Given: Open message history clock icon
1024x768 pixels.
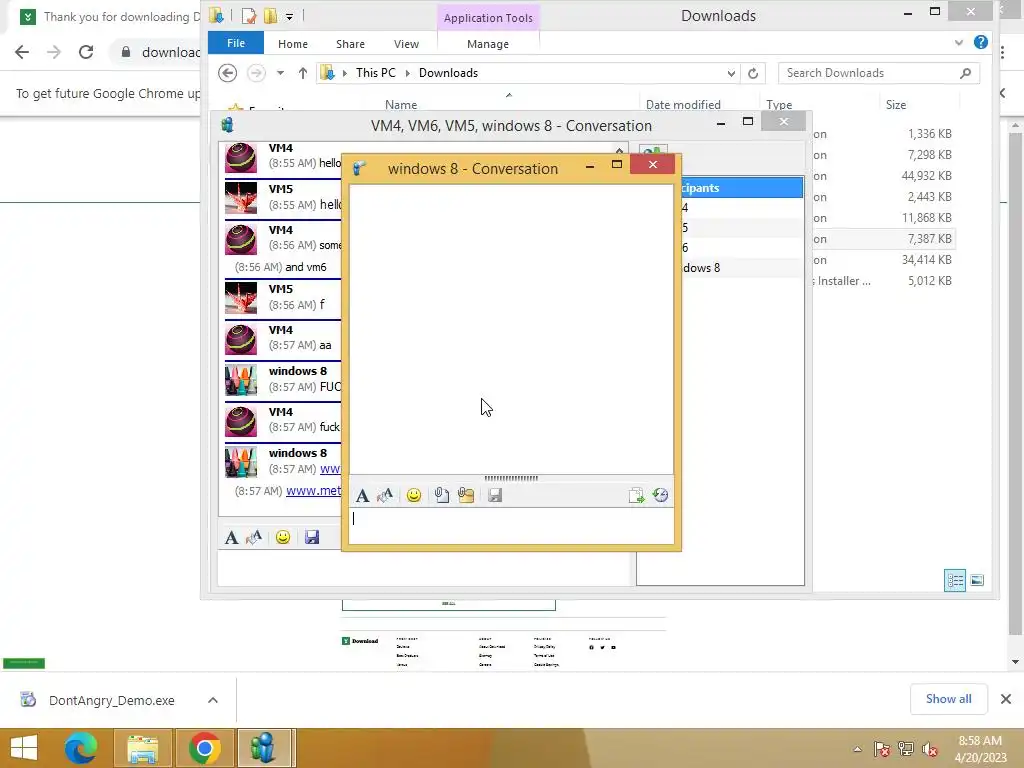Looking at the screenshot, I should coord(660,496).
